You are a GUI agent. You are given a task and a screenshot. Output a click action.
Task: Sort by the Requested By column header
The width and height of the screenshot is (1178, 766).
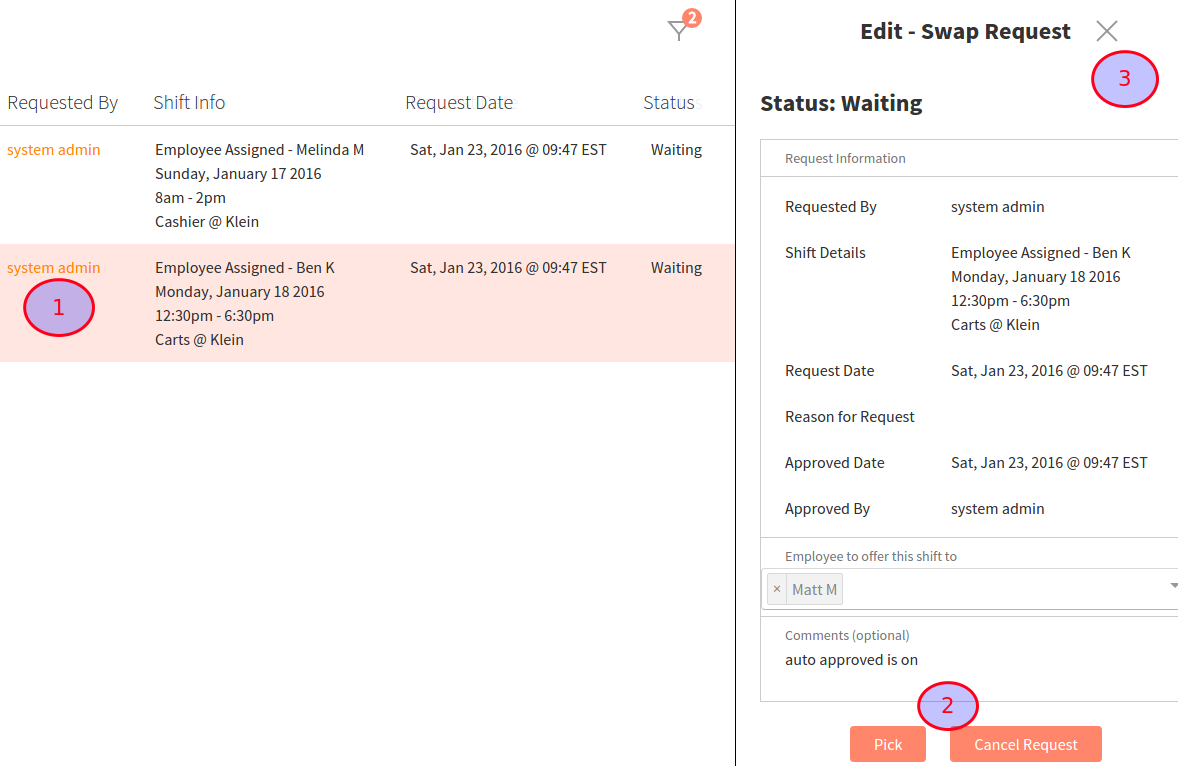pyautogui.click(x=63, y=102)
